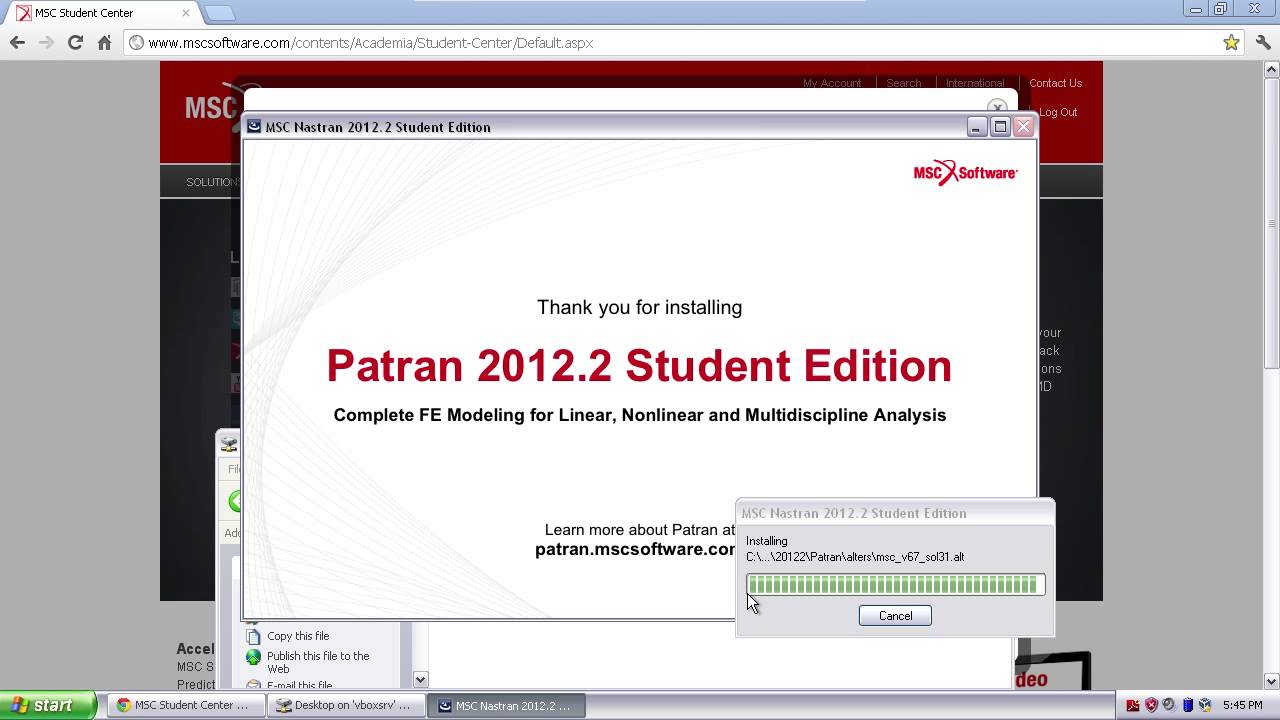Click the Search link on webpage
This screenshot has height=720, width=1280.
coord(903,83)
